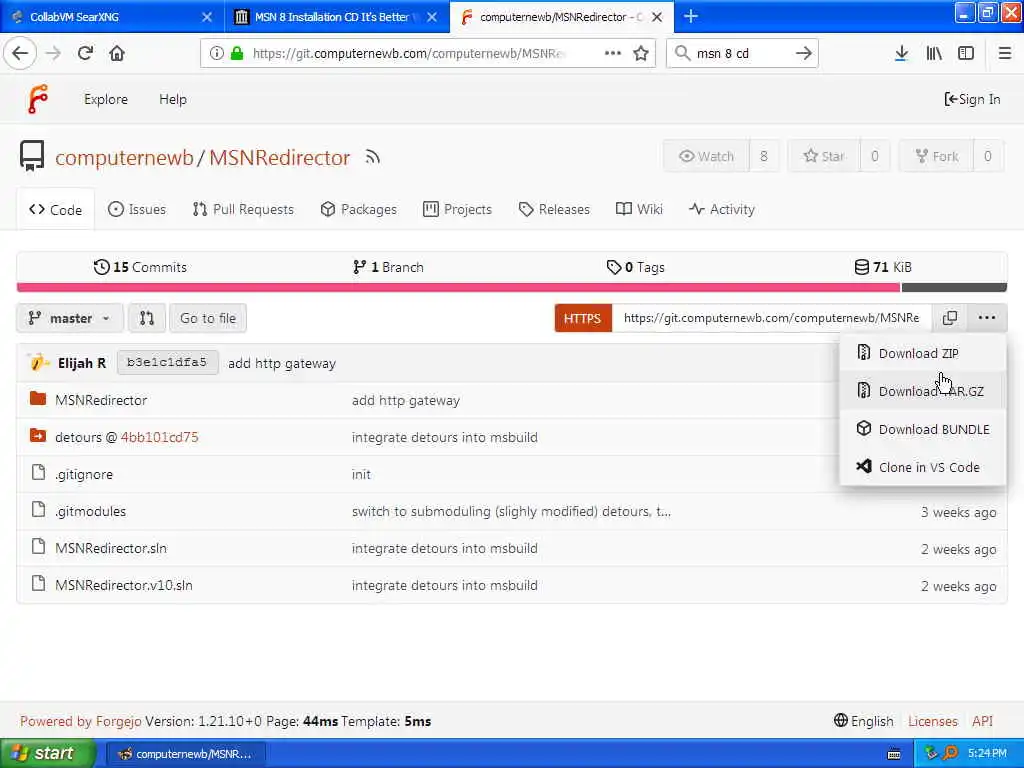This screenshot has height=768, width=1024.
Task: Expand the master branch dropdown
Action: (69, 318)
